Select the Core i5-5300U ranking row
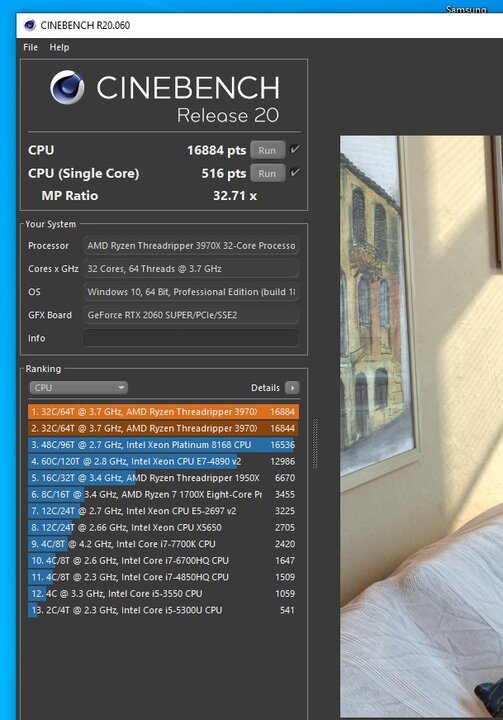The height and width of the screenshot is (720, 503). click(163, 610)
